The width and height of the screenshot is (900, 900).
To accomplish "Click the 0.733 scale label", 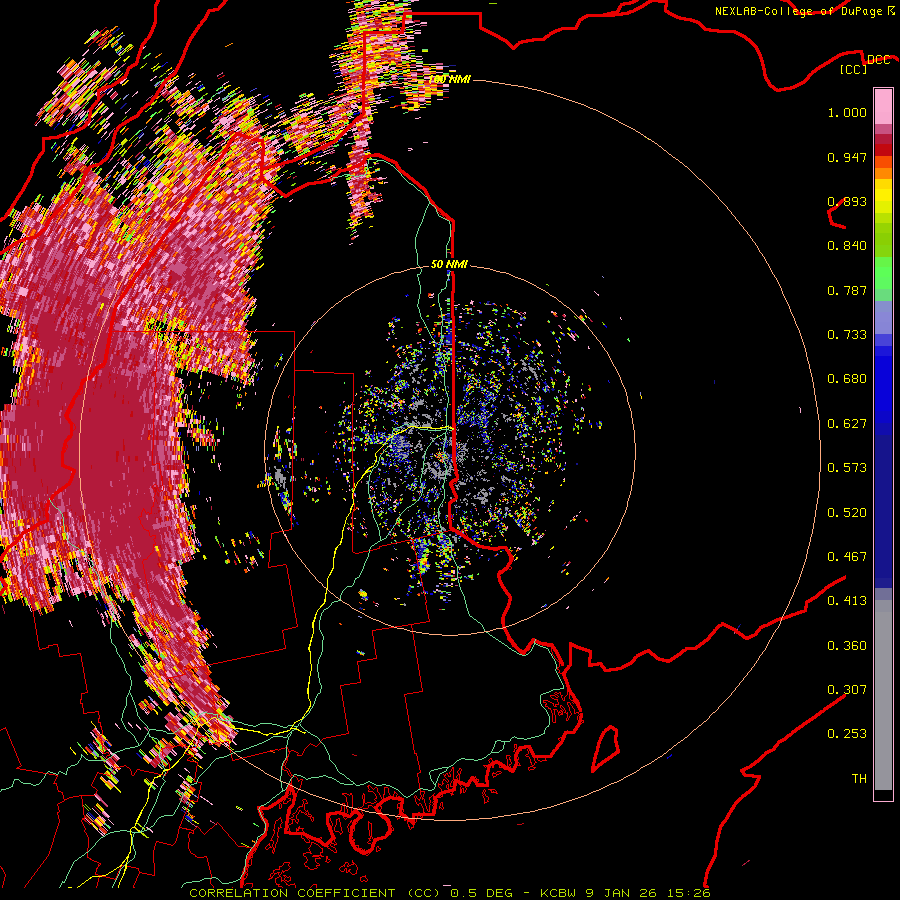I will (x=847, y=335).
